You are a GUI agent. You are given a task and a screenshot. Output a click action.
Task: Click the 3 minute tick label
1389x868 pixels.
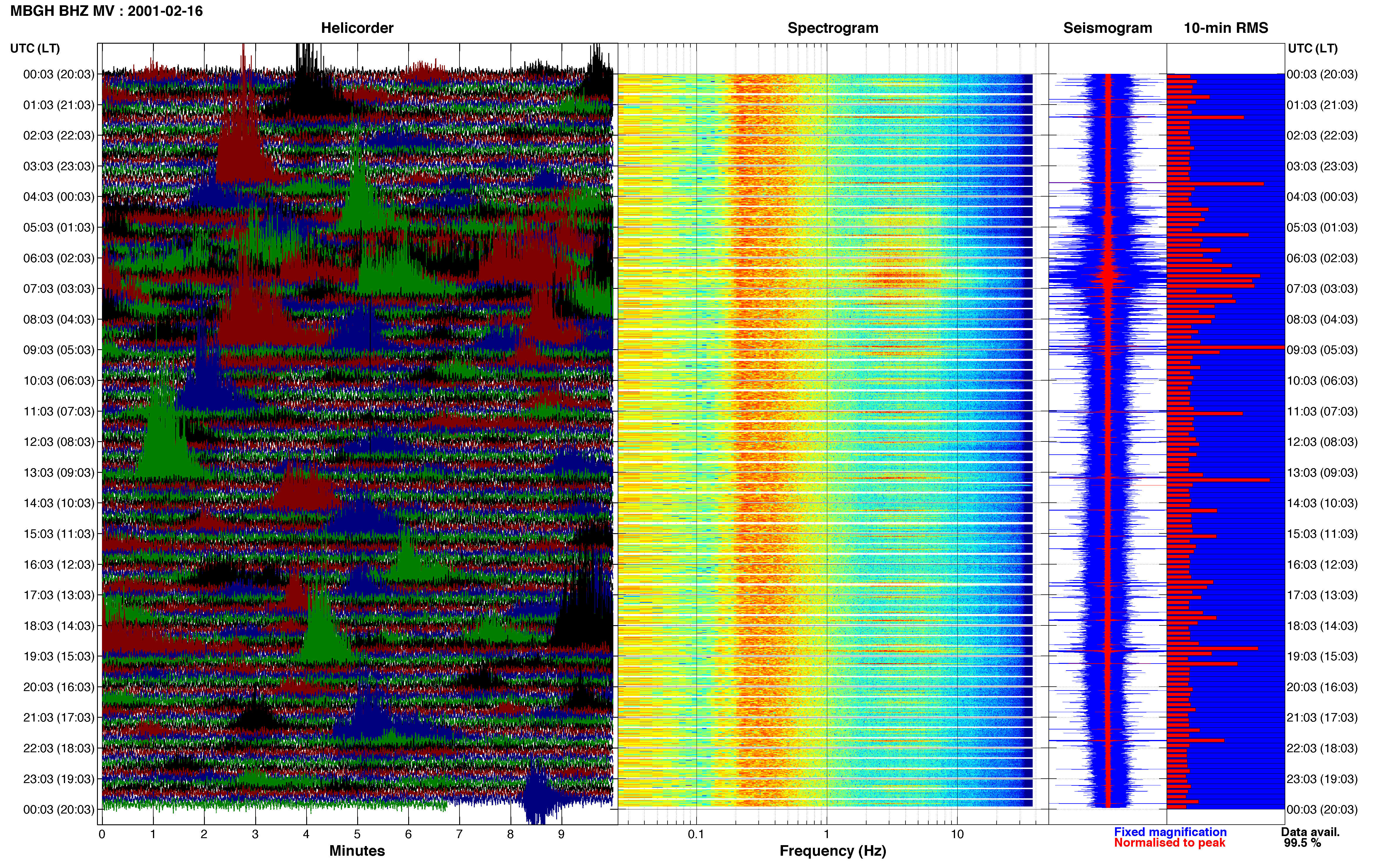[255, 834]
